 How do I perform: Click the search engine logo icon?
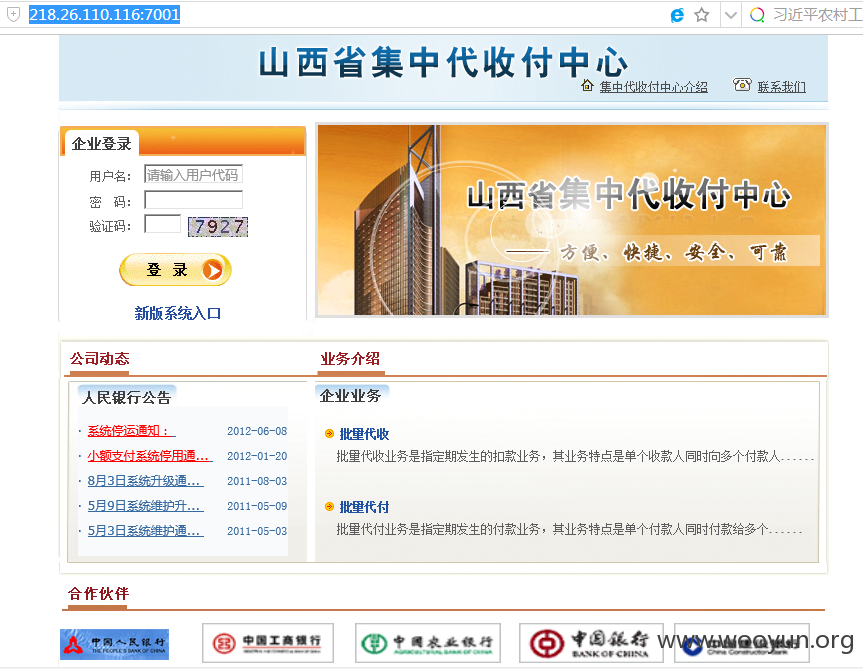pos(757,15)
